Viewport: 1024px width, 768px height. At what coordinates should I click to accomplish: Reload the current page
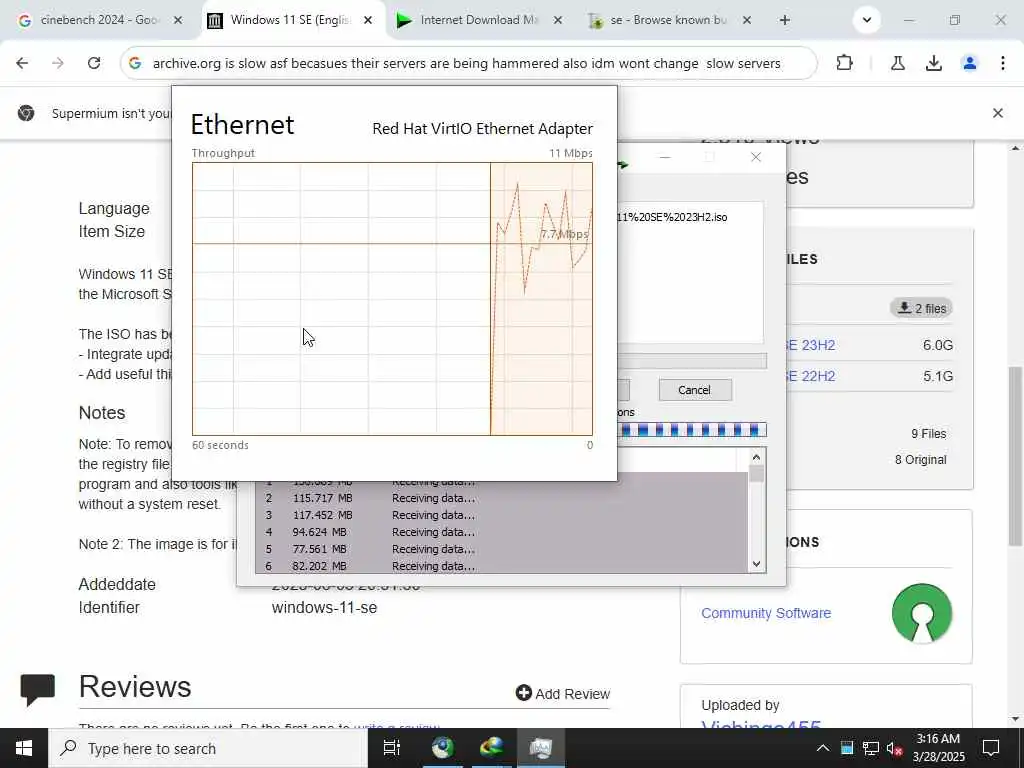[94, 63]
